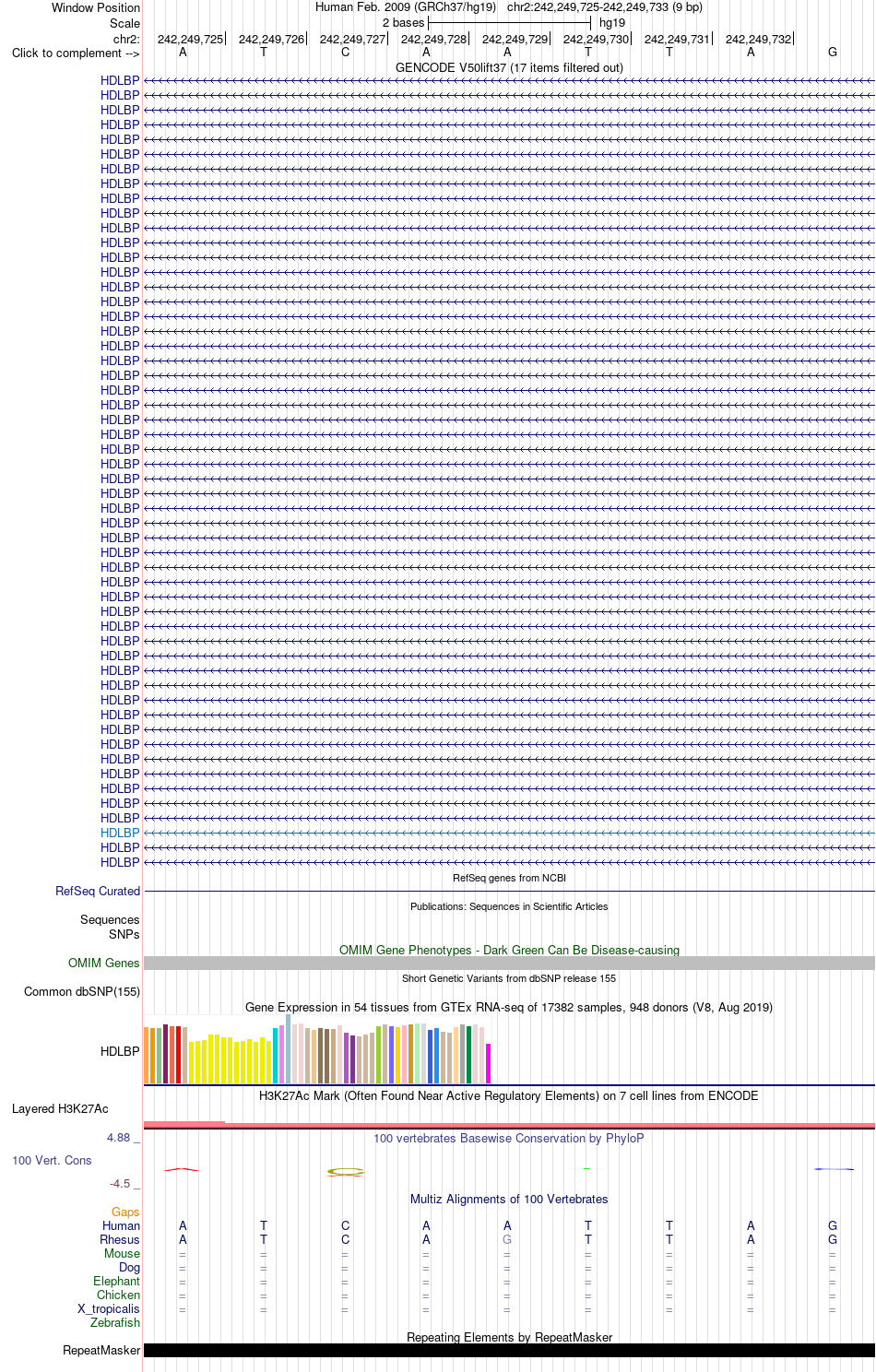The image size is (876, 1372).
Task: Click the gray OMIM Genes bar
Action: coord(509,963)
